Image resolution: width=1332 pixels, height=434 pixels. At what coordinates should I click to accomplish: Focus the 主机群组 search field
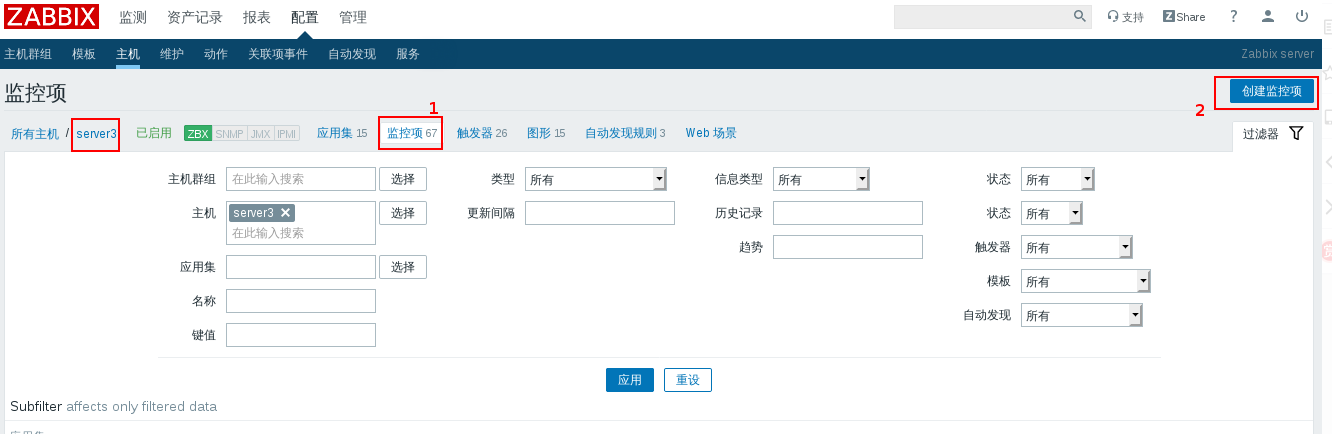[301, 179]
